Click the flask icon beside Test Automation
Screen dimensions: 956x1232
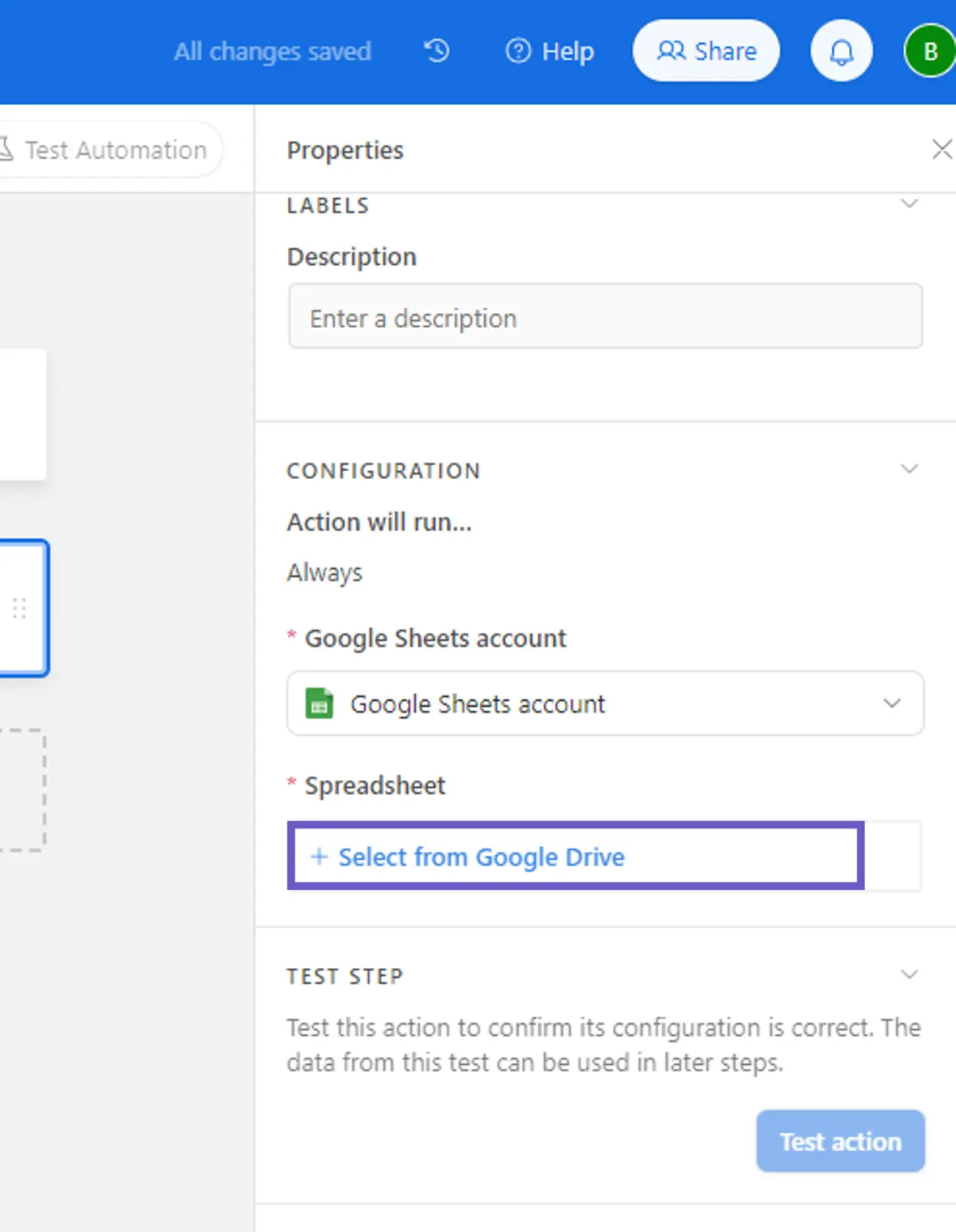point(6,149)
